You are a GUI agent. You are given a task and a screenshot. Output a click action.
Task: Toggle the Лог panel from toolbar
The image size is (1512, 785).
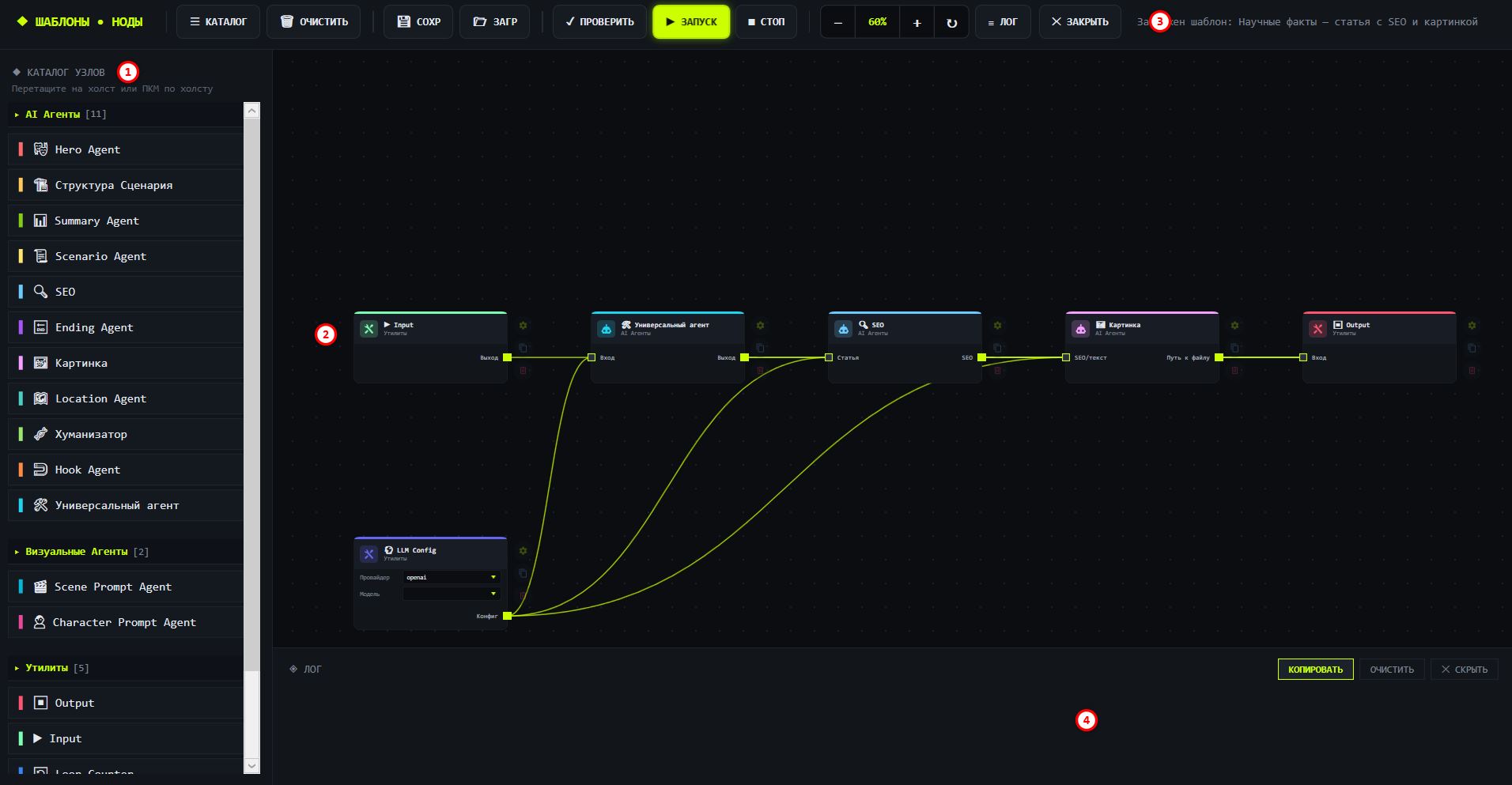pos(1003,22)
